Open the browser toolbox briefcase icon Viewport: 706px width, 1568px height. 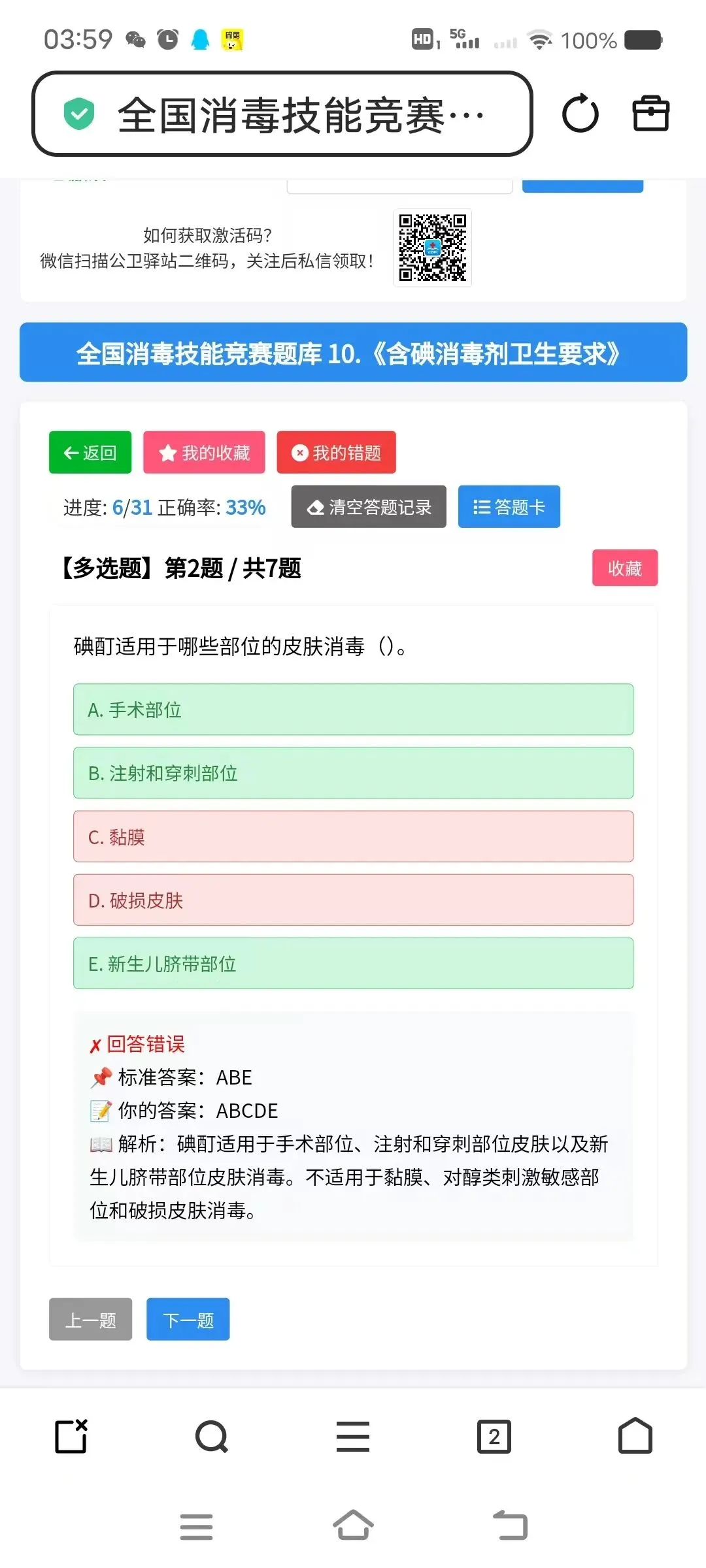click(x=651, y=114)
